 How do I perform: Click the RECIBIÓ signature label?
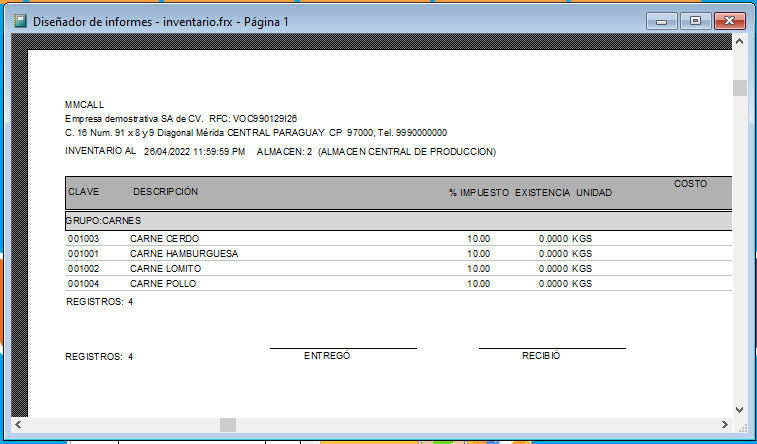[x=541, y=355]
